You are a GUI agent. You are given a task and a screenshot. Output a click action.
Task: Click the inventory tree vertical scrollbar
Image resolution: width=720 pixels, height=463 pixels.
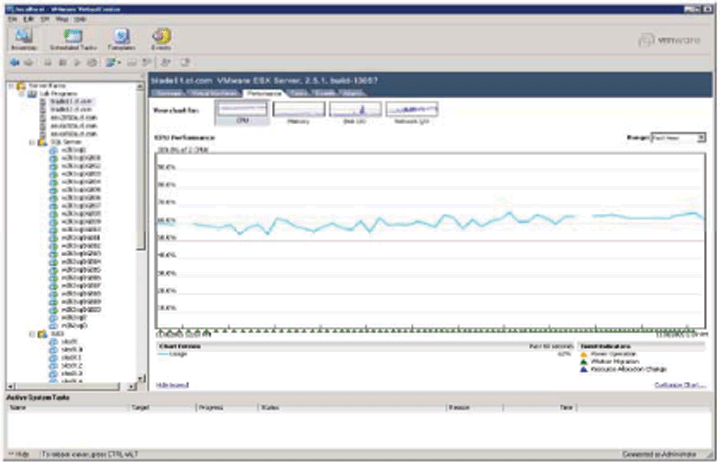(x=142, y=170)
